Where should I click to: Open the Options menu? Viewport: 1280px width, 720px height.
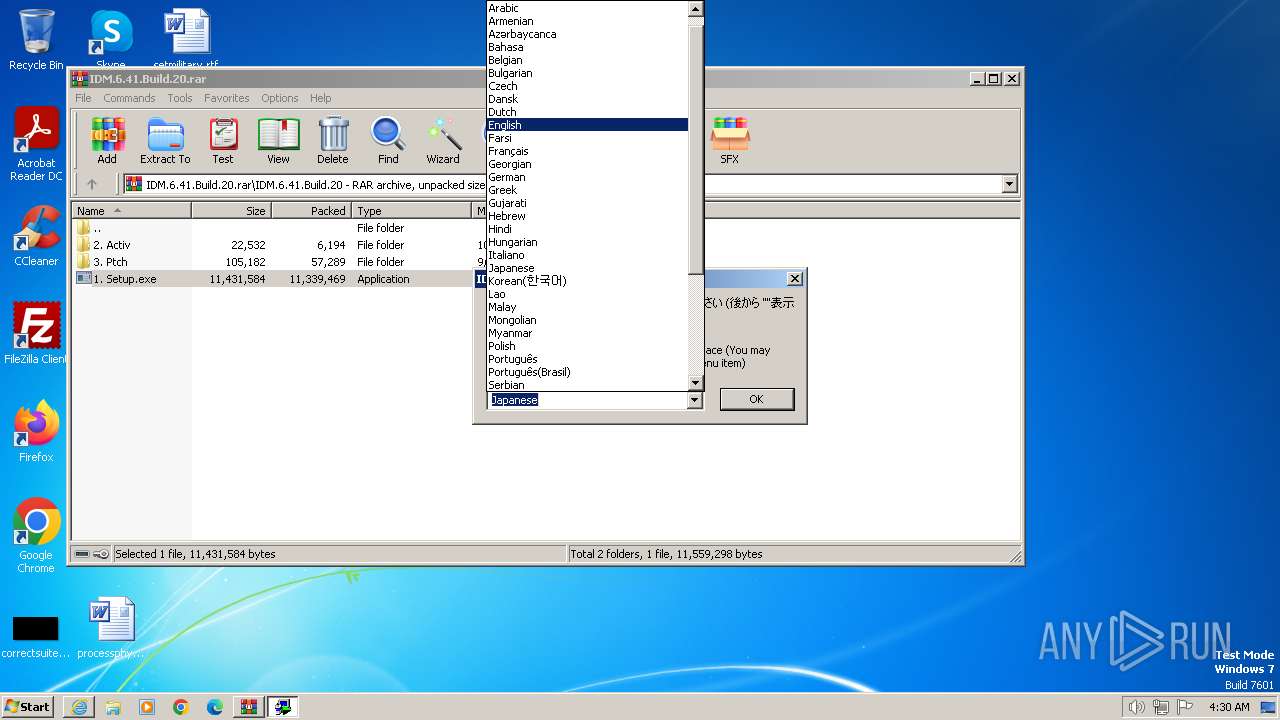pyautogui.click(x=280, y=98)
